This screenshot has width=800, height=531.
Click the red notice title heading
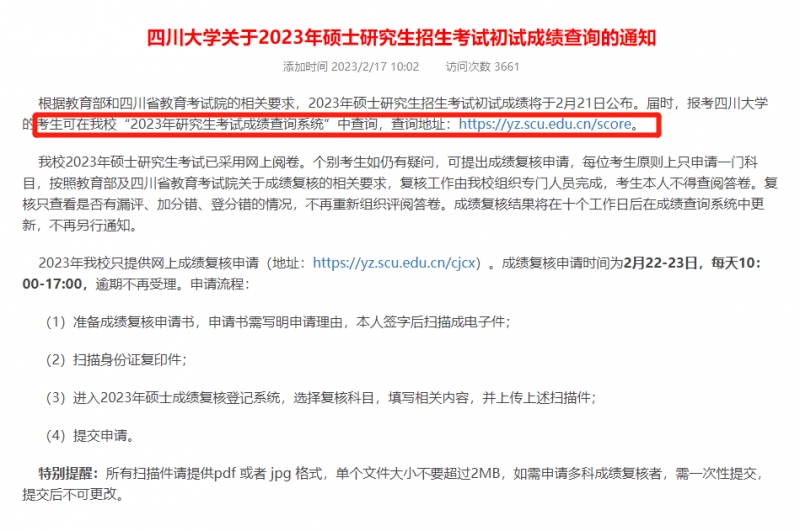[x=401, y=38]
